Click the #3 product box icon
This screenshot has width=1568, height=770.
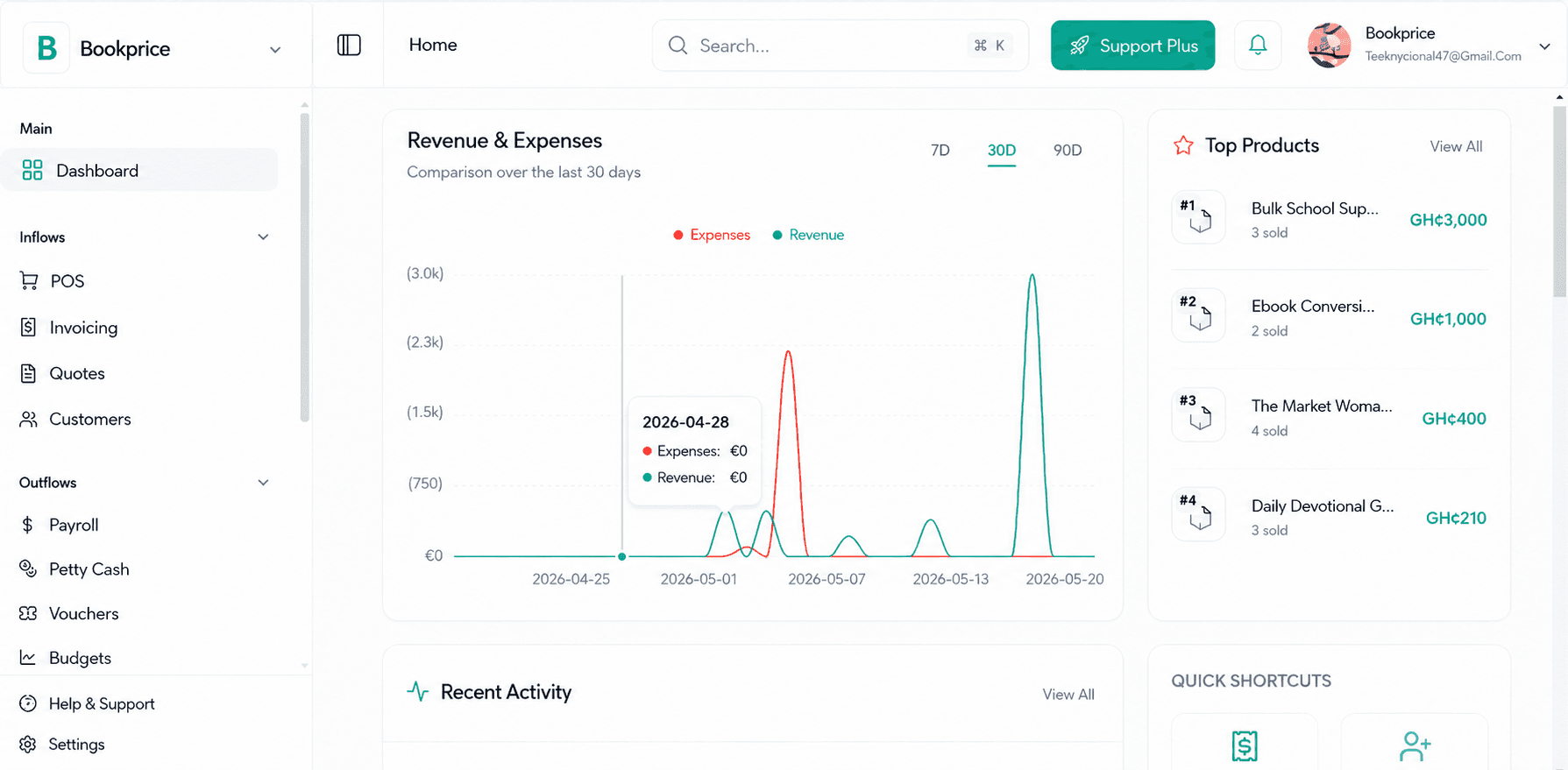point(1198,414)
